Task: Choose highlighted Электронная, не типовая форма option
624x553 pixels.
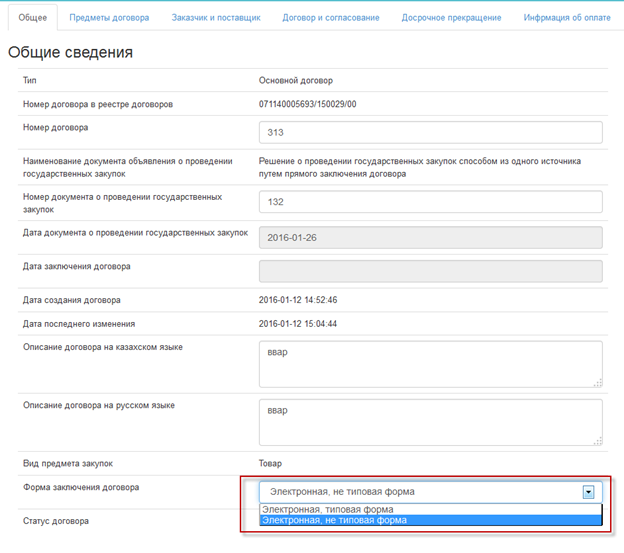Action: pos(431,520)
